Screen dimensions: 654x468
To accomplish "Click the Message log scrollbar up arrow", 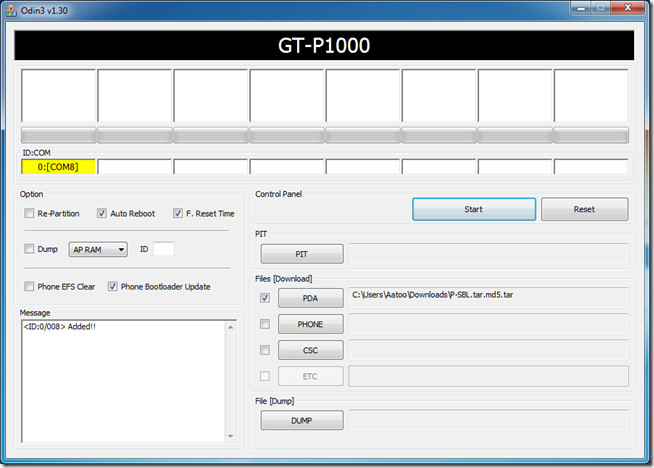I will coord(231,327).
